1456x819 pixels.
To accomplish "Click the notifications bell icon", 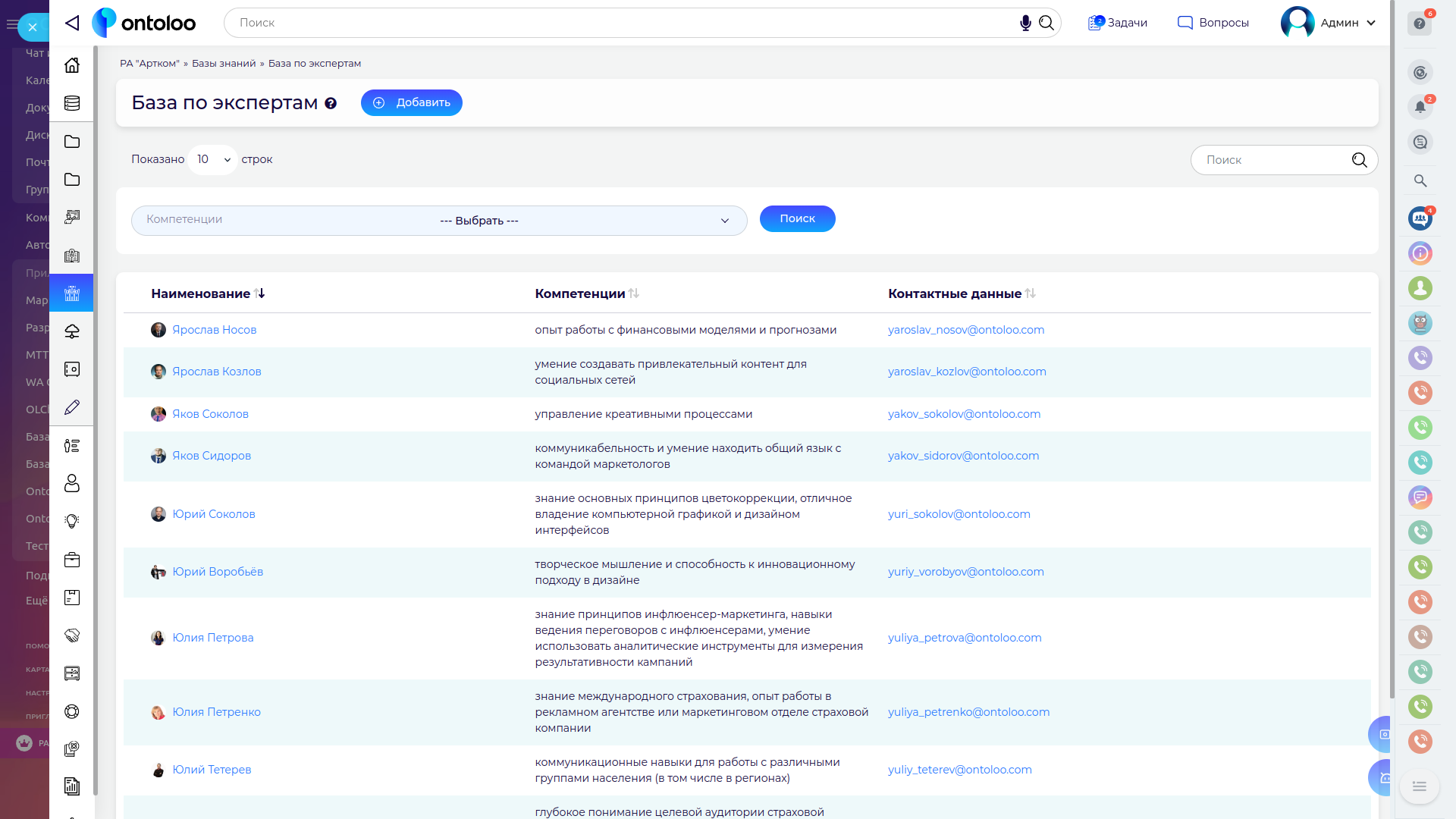I will pyautogui.click(x=1420, y=107).
